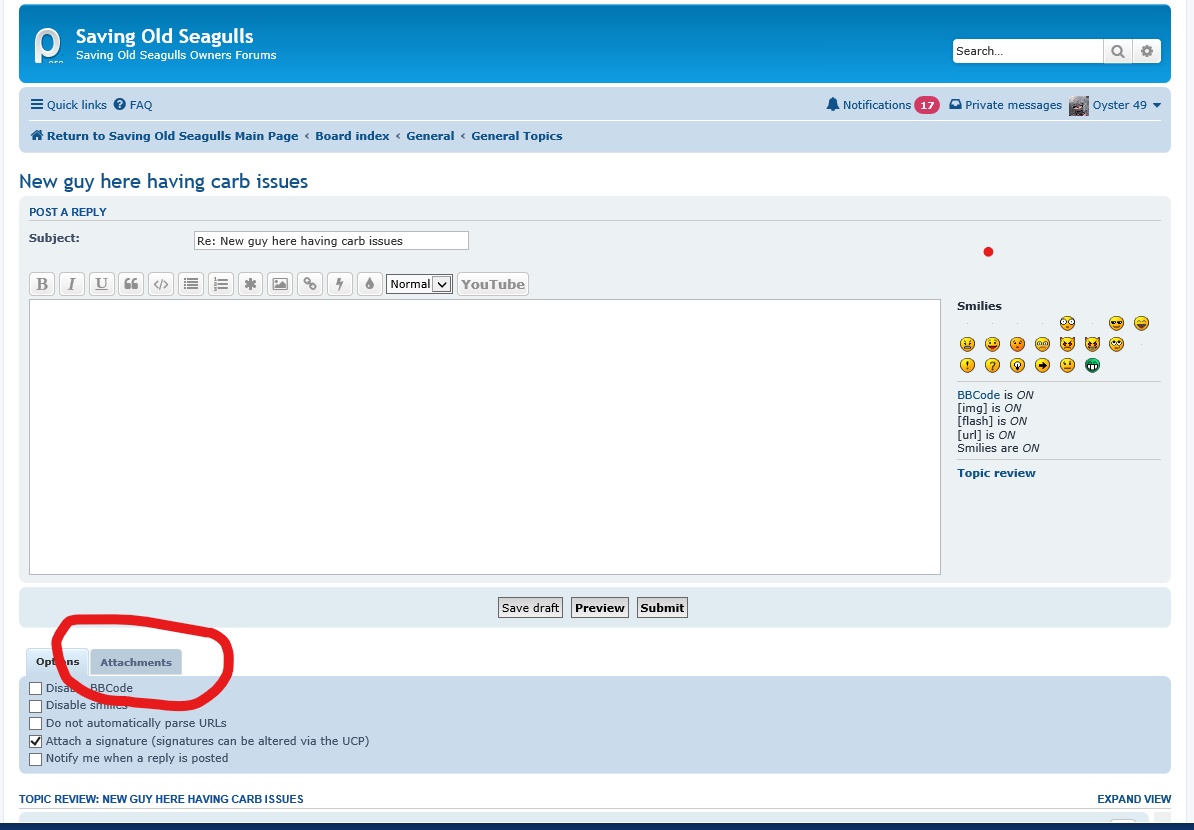Check Notify me when a reply is posted
The width and height of the screenshot is (1194, 830).
(36, 759)
